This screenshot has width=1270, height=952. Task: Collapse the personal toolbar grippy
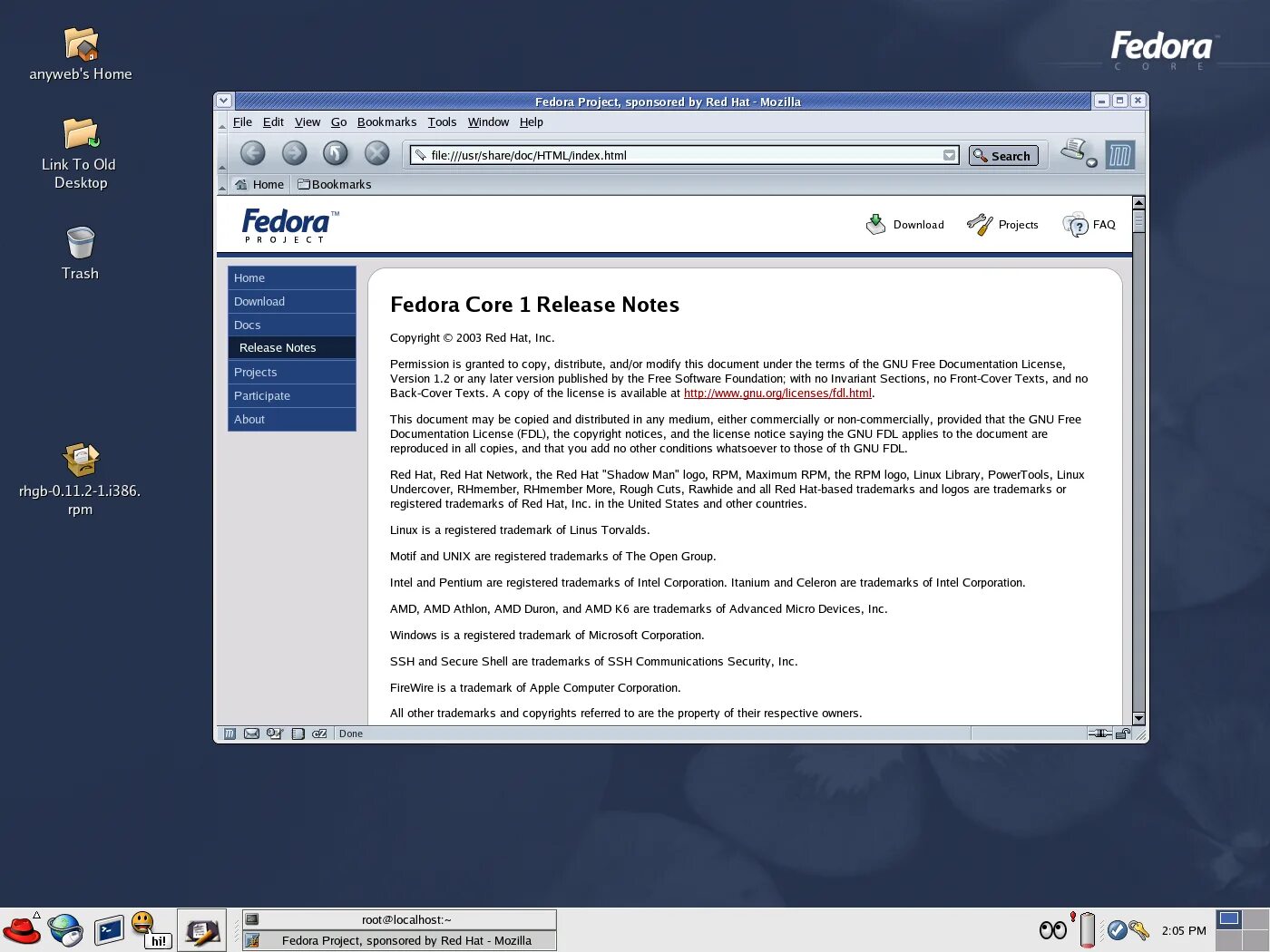click(x=222, y=184)
